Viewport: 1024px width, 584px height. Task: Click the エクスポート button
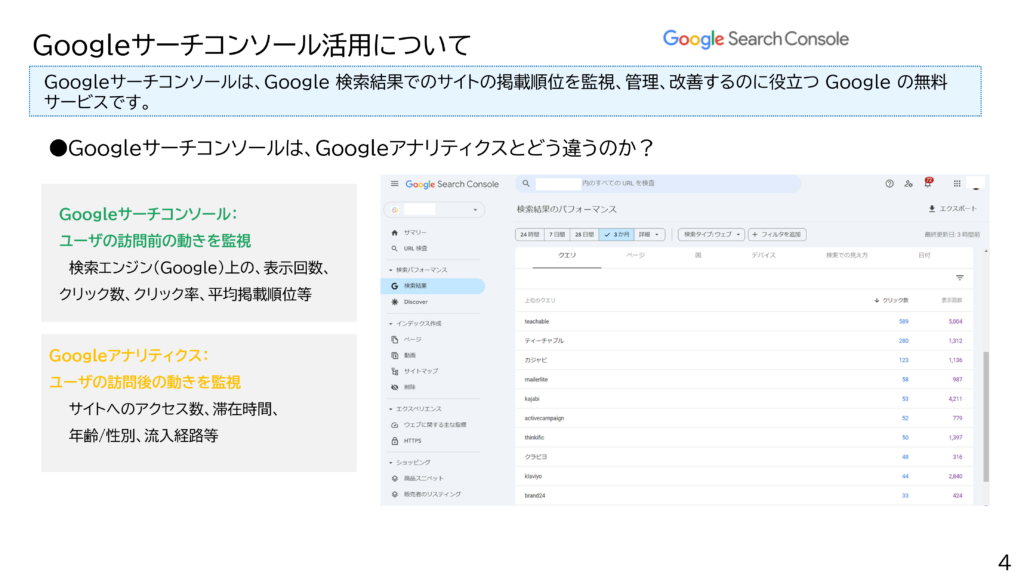(953, 209)
